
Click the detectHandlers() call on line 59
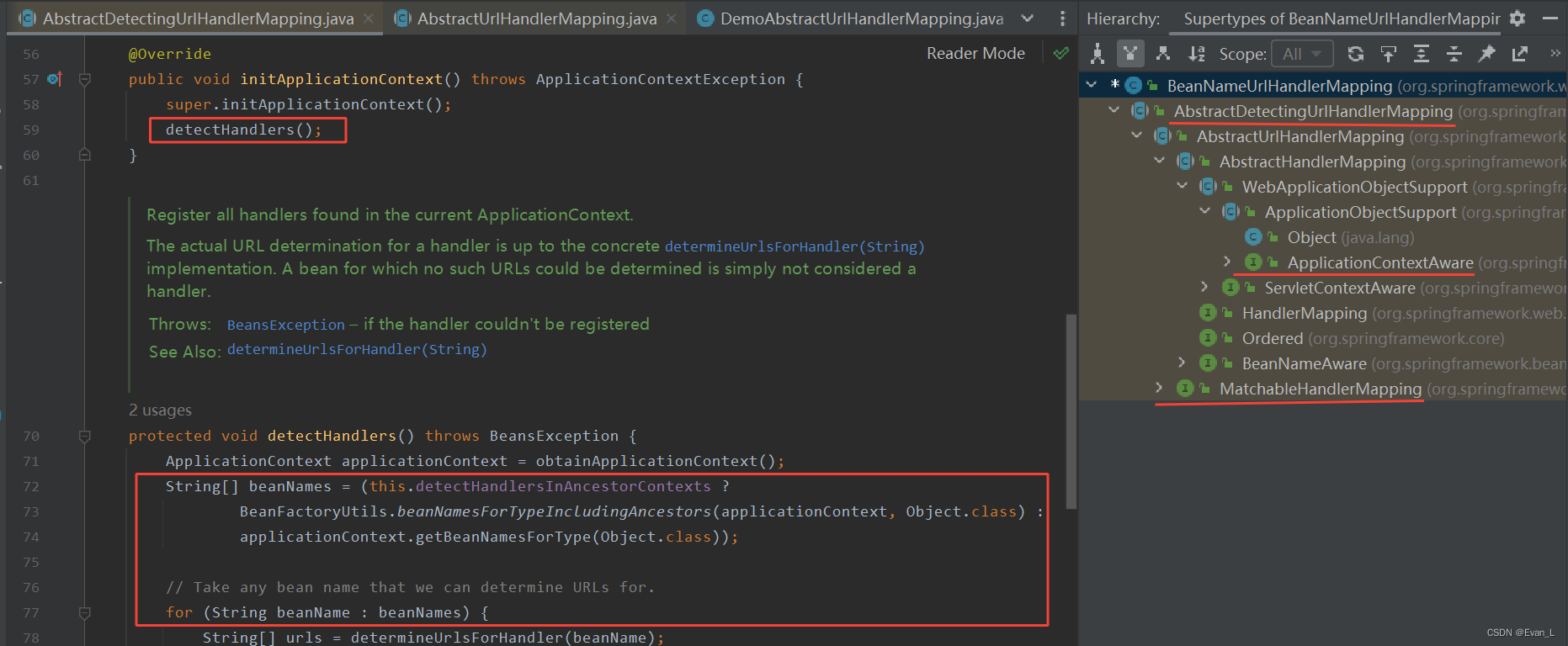[x=243, y=130]
